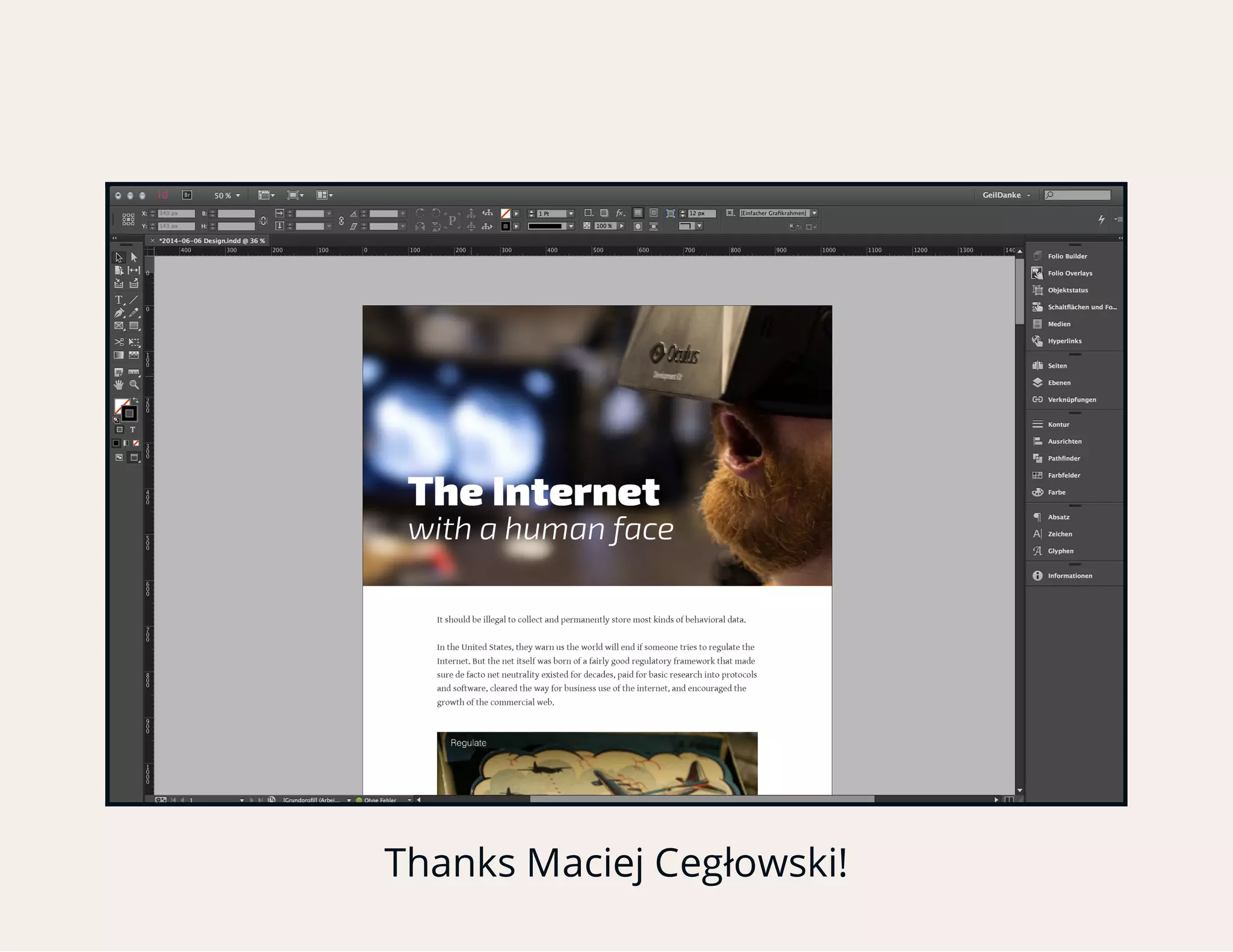Click the Control panel fill swatch
Viewport: 1233px width, 952px height.
pyautogui.click(x=506, y=214)
